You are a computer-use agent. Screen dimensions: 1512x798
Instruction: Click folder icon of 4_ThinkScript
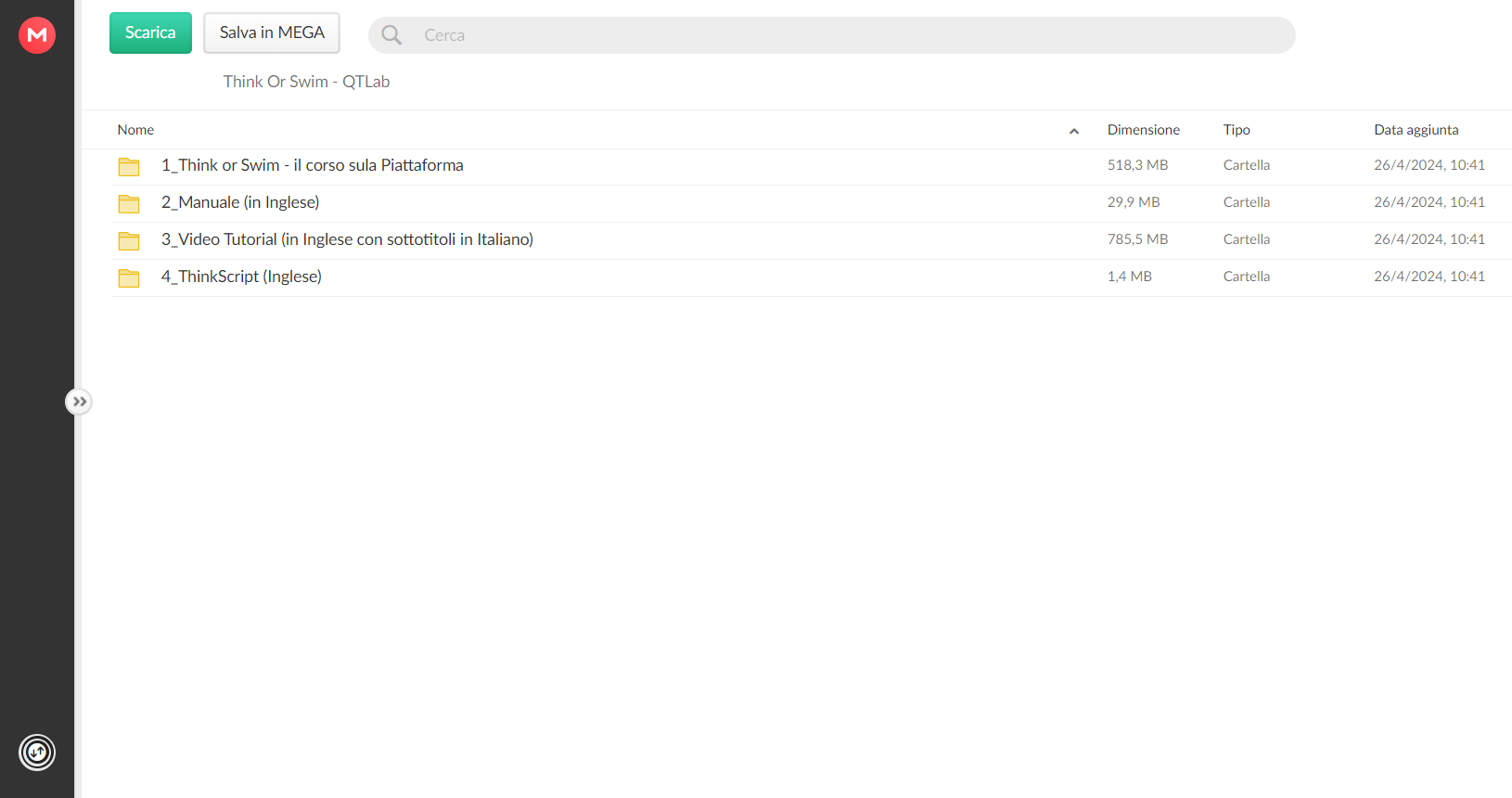click(129, 277)
